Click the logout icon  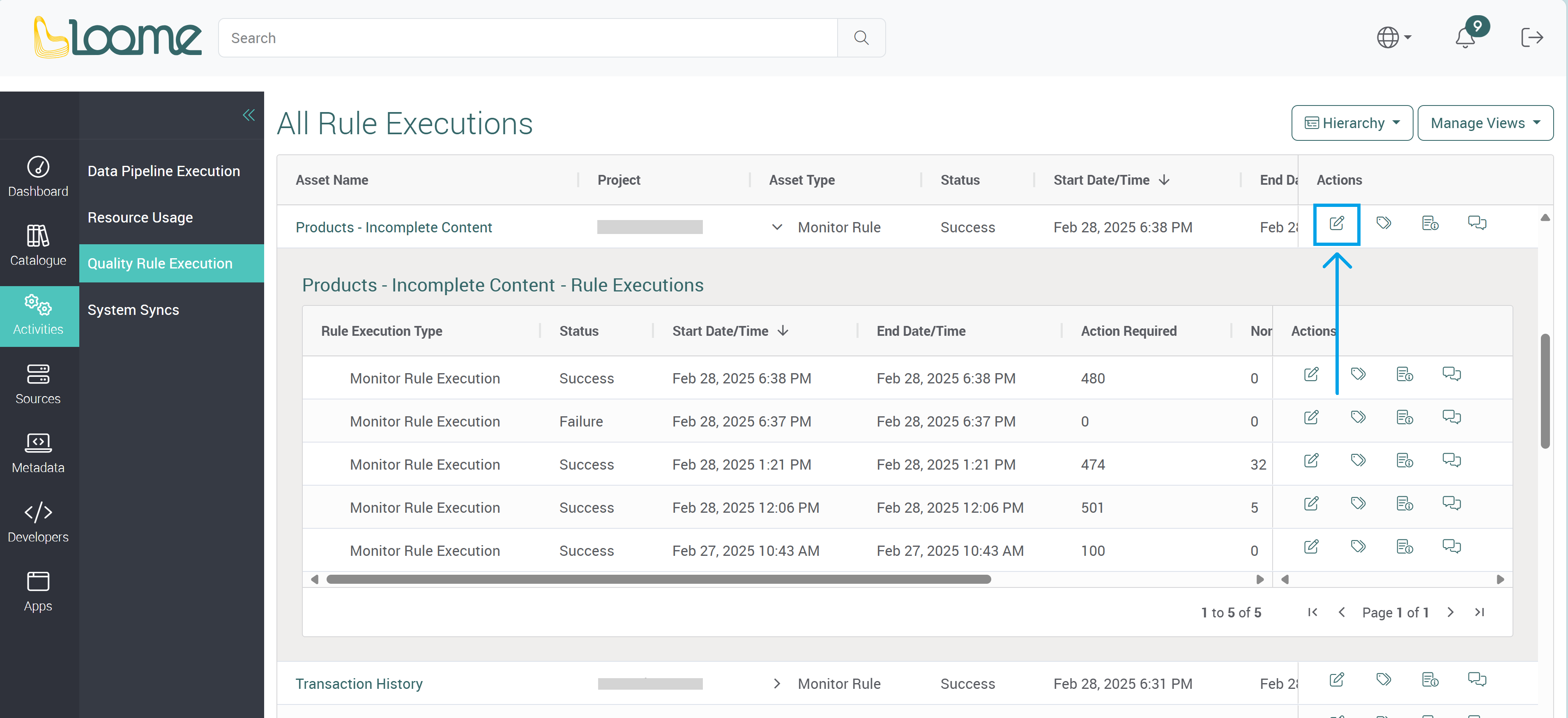point(1531,38)
